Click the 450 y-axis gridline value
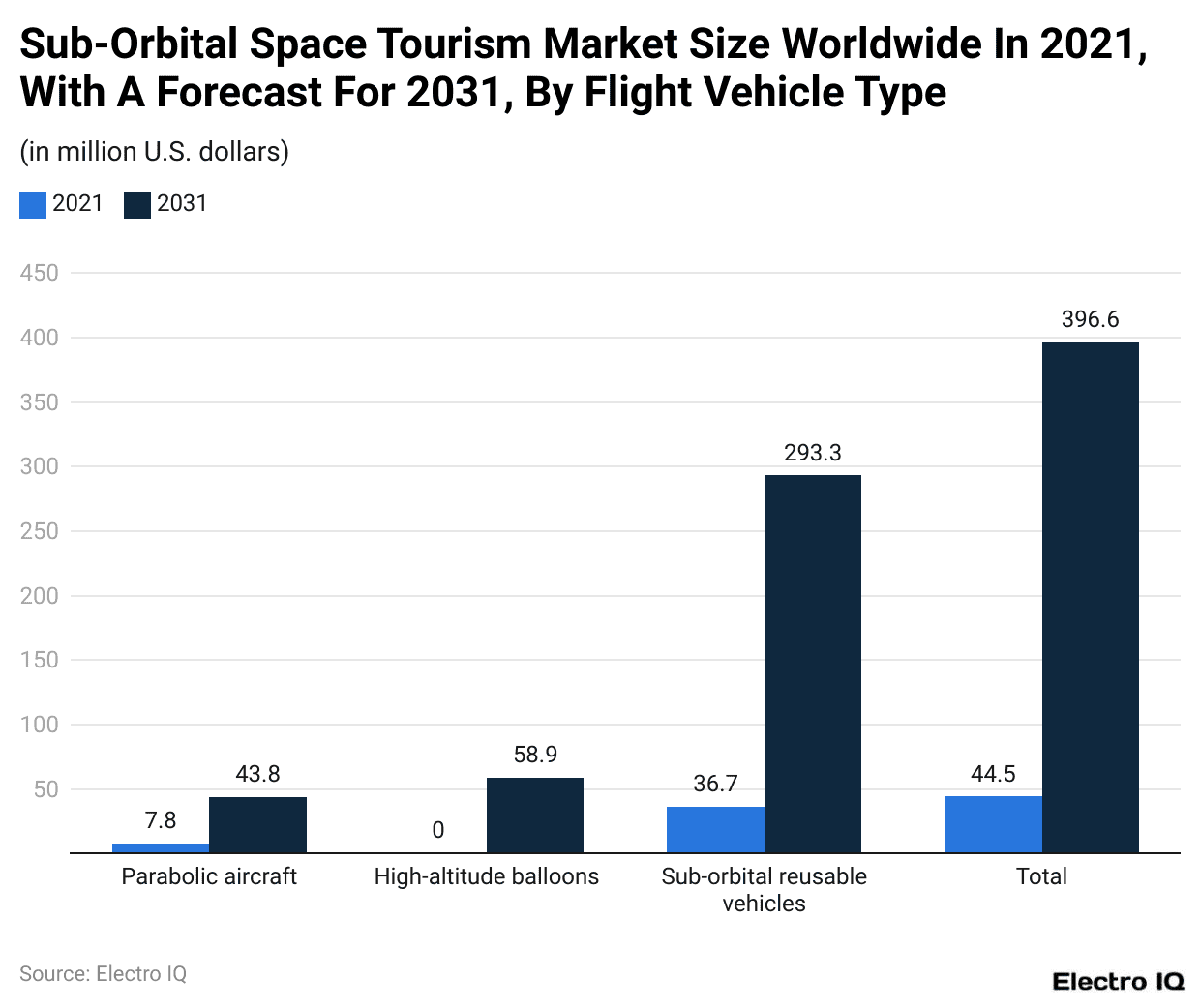 [x=40, y=273]
